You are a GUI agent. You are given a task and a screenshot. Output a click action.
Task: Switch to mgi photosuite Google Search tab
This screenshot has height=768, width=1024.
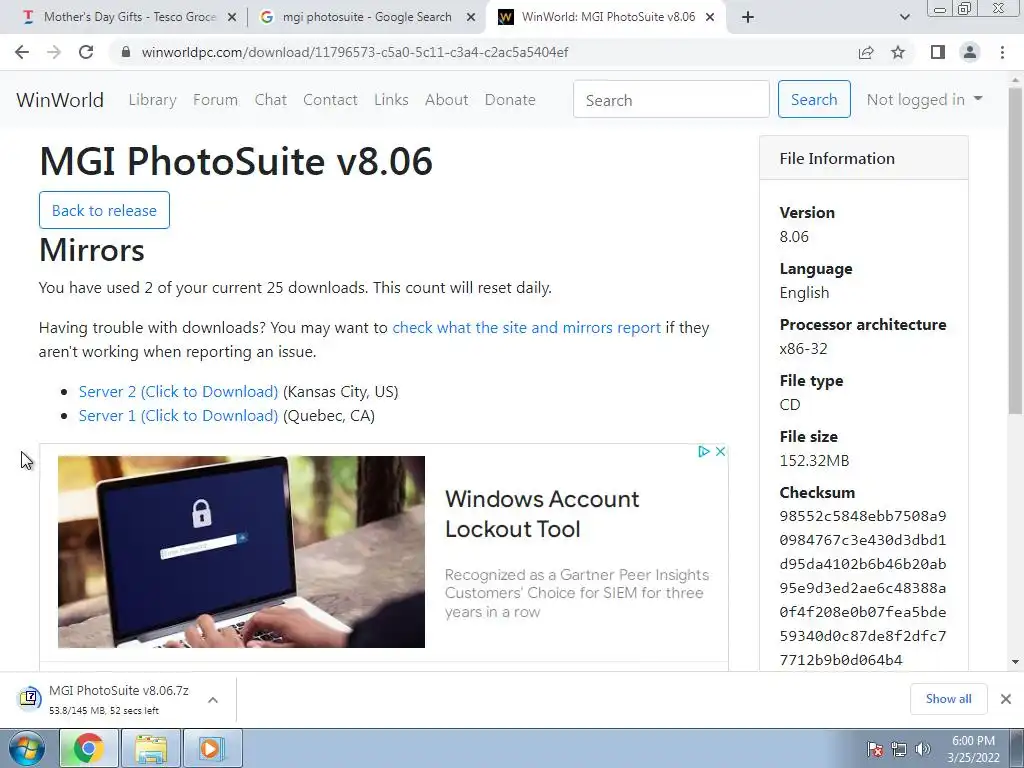[367, 17]
